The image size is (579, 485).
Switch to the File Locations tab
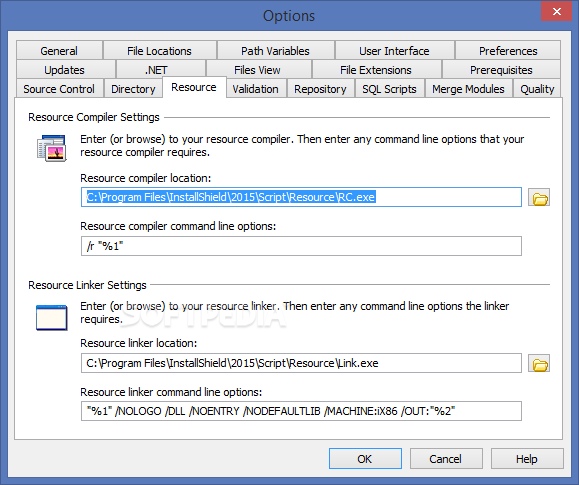[x=160, y=51]
